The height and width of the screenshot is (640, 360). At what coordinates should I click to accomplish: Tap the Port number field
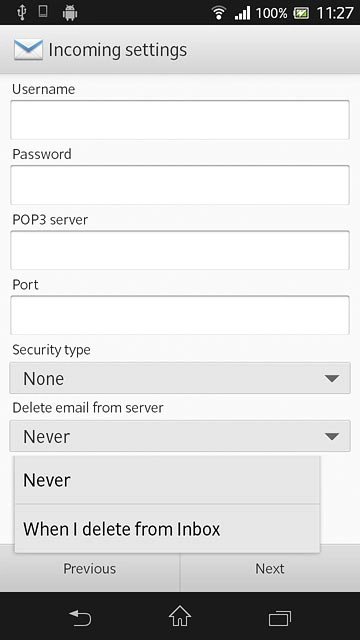tap(180, 315)
